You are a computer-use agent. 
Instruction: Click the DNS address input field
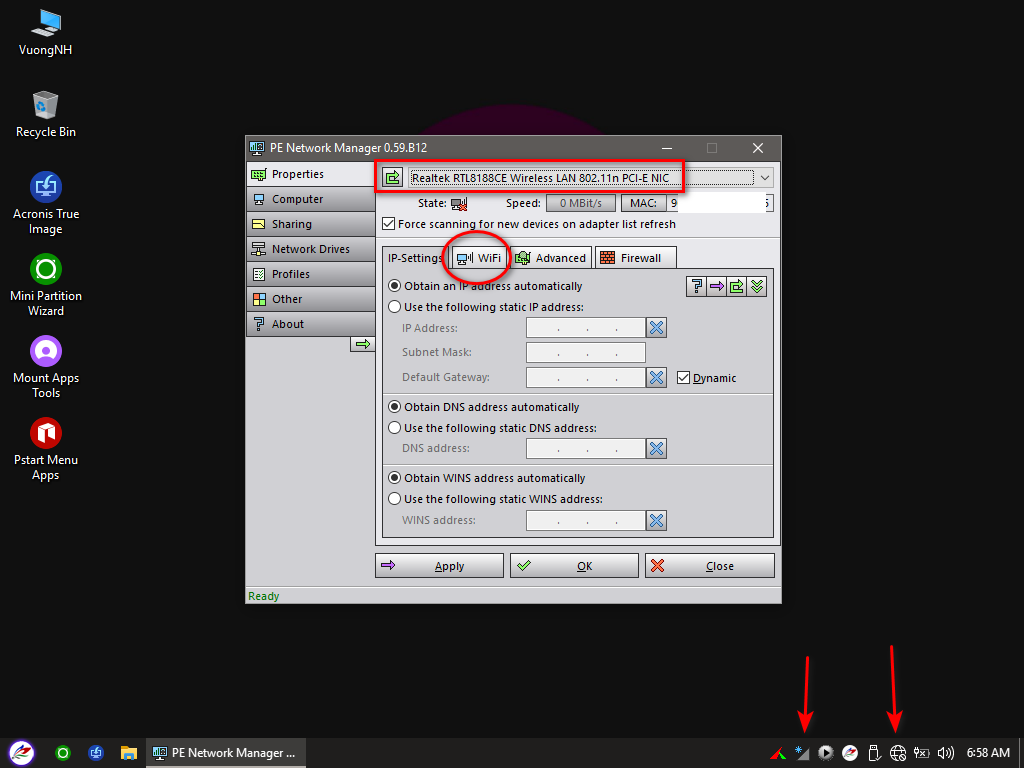tap(586, 449)
